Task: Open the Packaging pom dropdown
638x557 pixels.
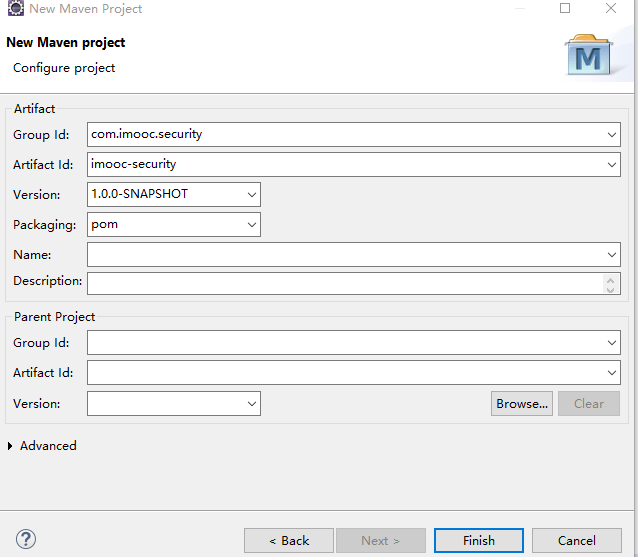Action: [252, 225]
